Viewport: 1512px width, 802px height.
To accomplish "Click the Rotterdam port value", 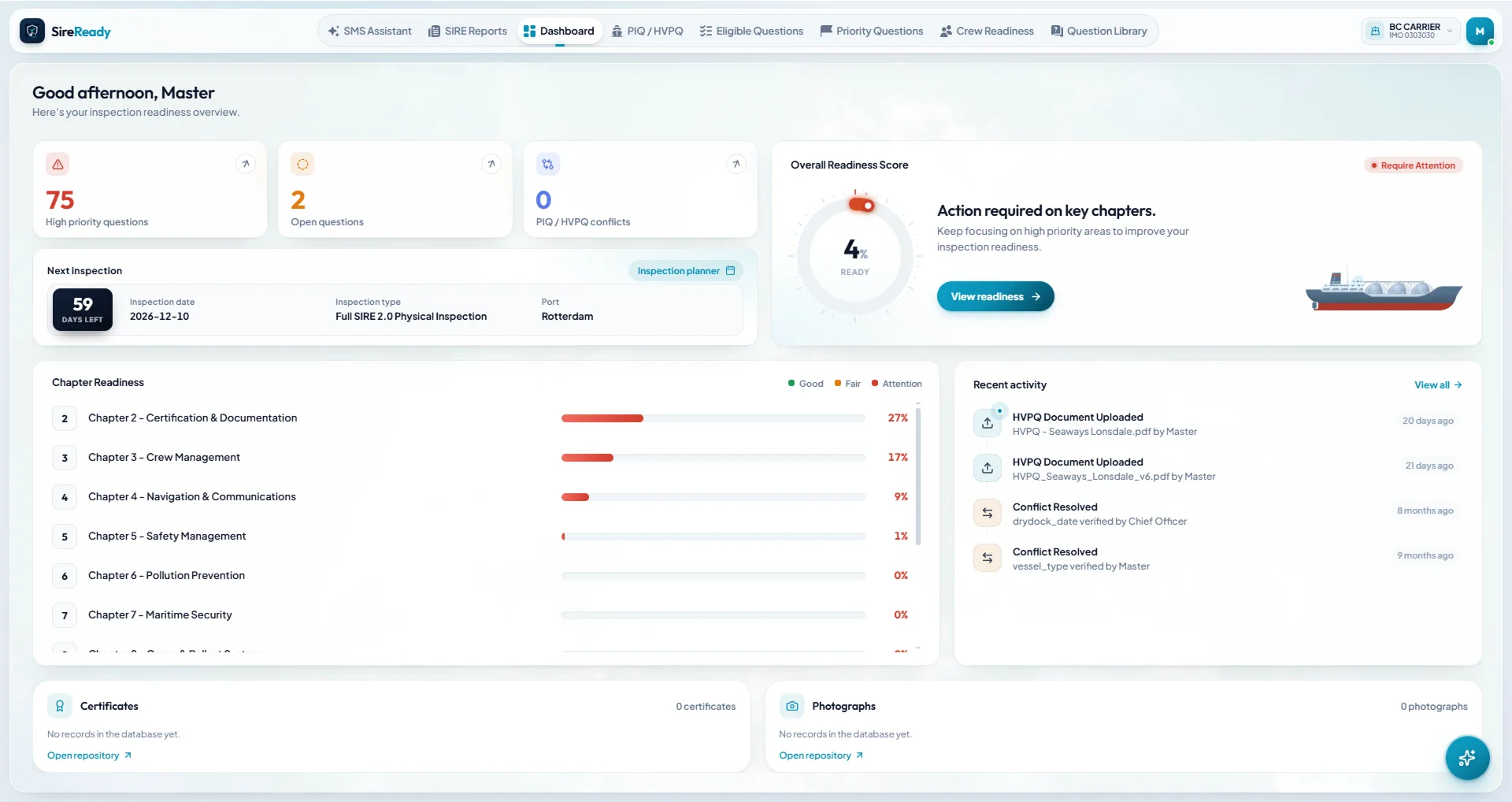I will (x=567, y=317).
